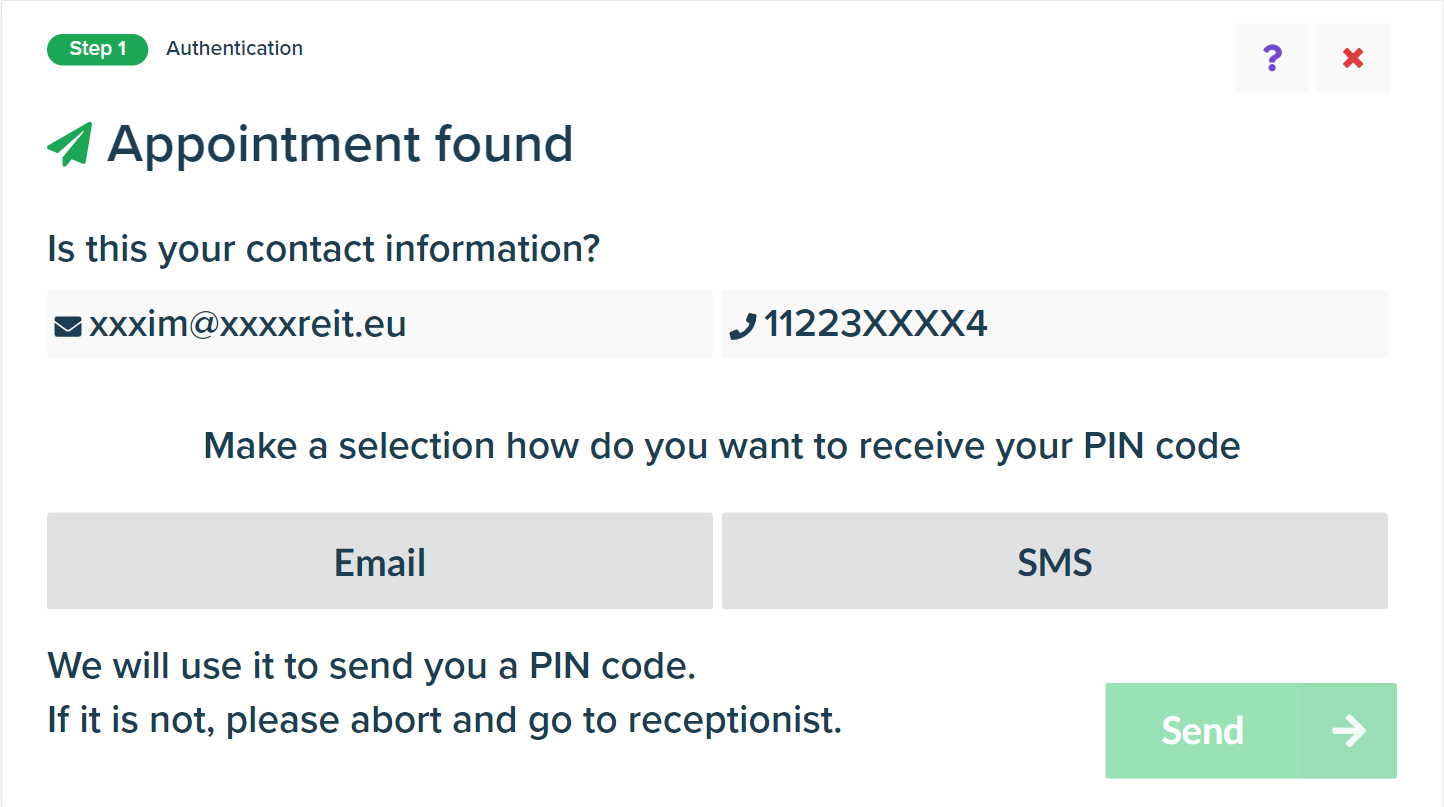The height and width of the screenshot is (807, 1444).
Task: Click the Appointment found heading
Action: click(340, 144)
